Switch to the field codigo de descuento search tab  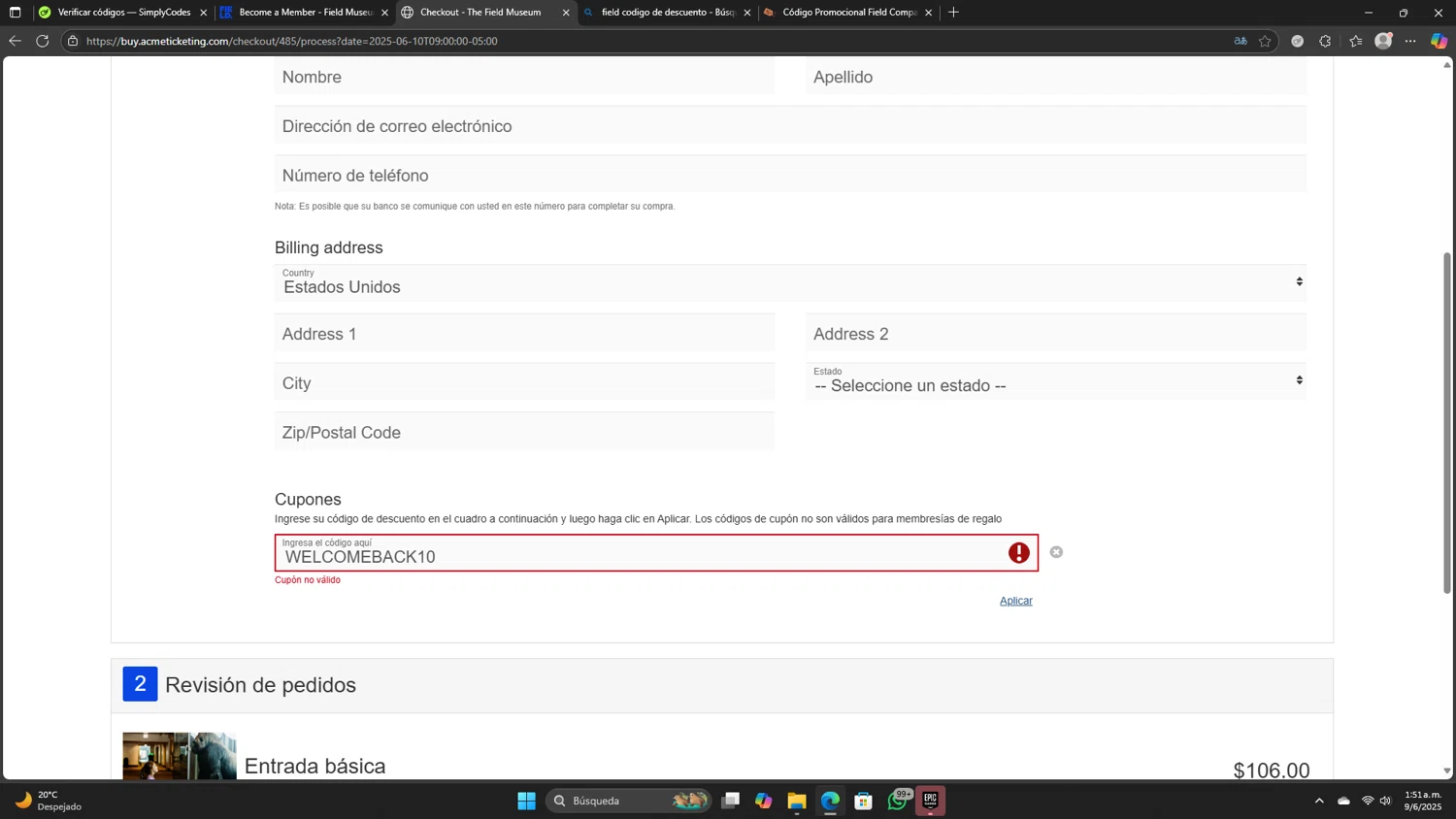667,13
